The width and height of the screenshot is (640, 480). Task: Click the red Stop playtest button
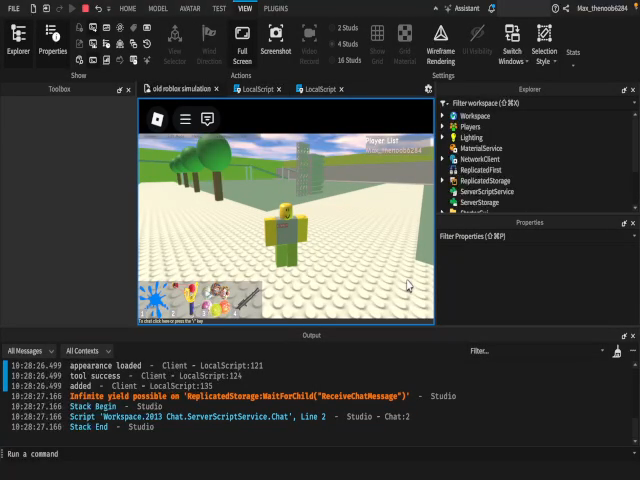click(85, 8)
